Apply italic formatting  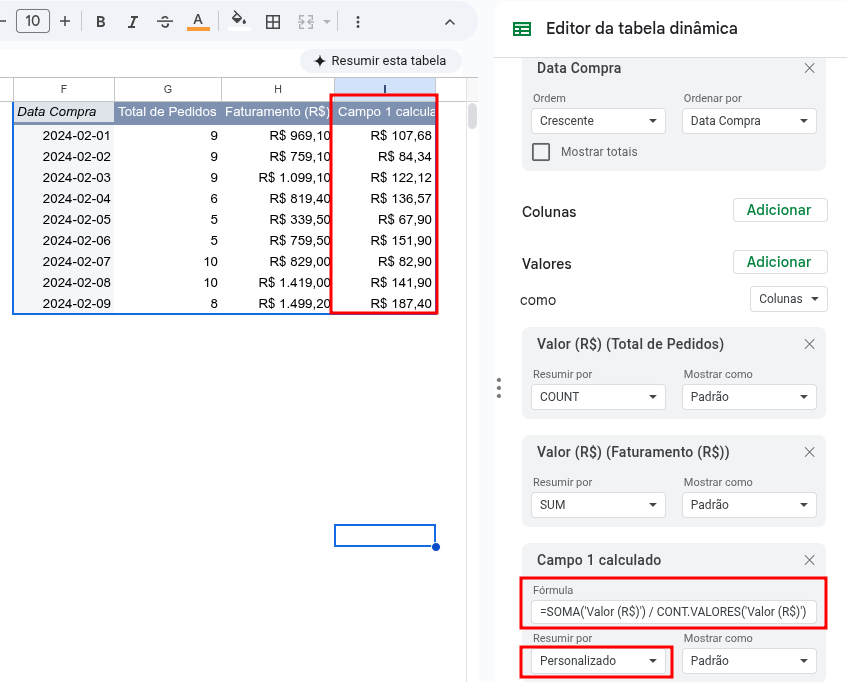[133, 21]
